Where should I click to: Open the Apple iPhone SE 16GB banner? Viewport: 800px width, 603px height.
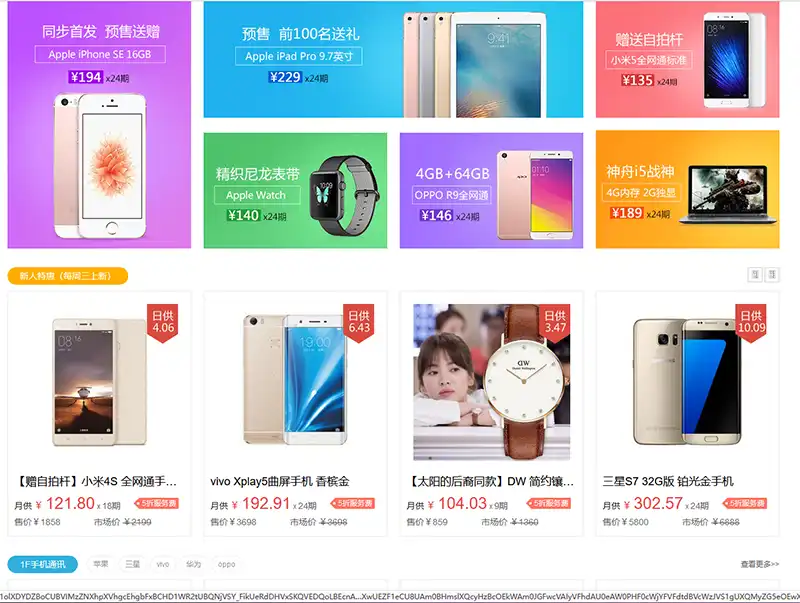coord(99,124)
